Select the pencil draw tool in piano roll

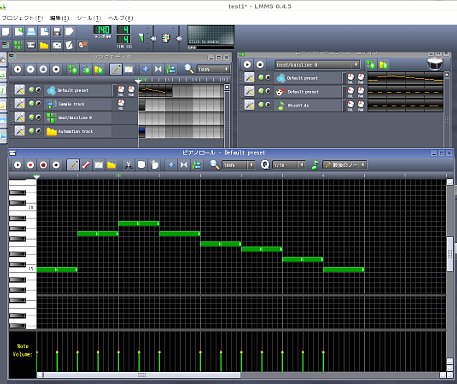73,165
